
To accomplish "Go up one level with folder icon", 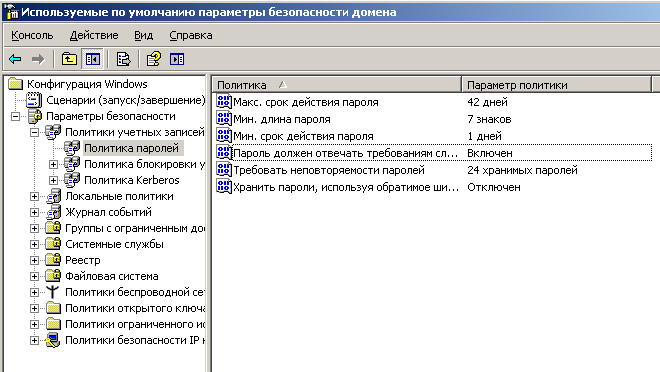I will (69, 59).
